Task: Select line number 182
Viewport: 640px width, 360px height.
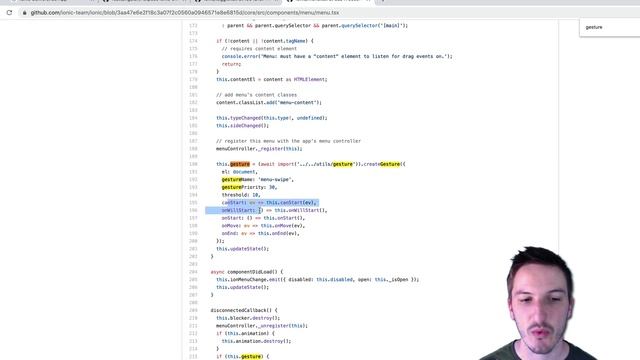Action: coord(193,102)
